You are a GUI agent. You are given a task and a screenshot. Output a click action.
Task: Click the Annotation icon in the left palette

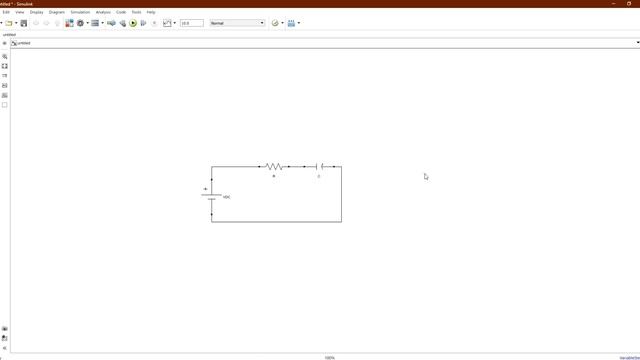point(4,86)
